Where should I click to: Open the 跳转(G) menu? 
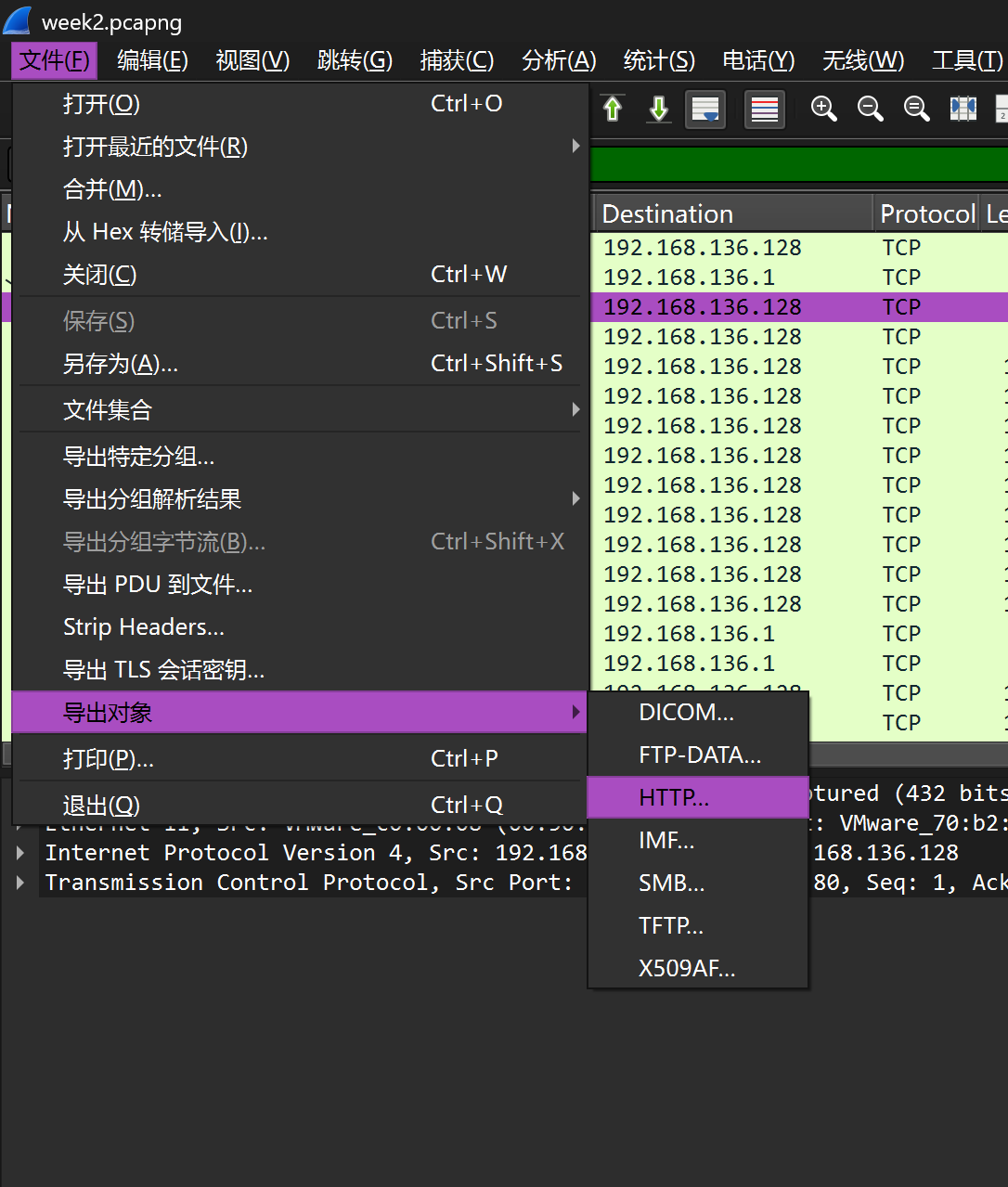click(x=355, y=61)
